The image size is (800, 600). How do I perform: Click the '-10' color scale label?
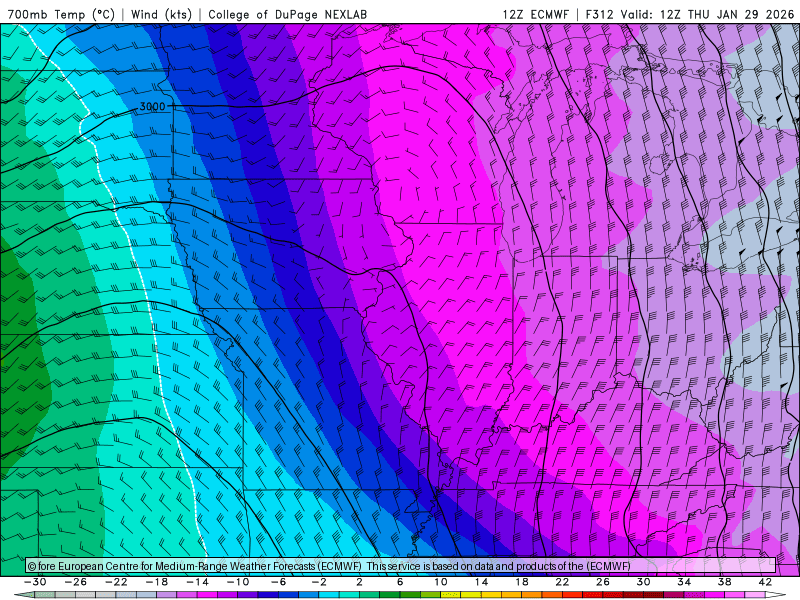click(238, 582)
